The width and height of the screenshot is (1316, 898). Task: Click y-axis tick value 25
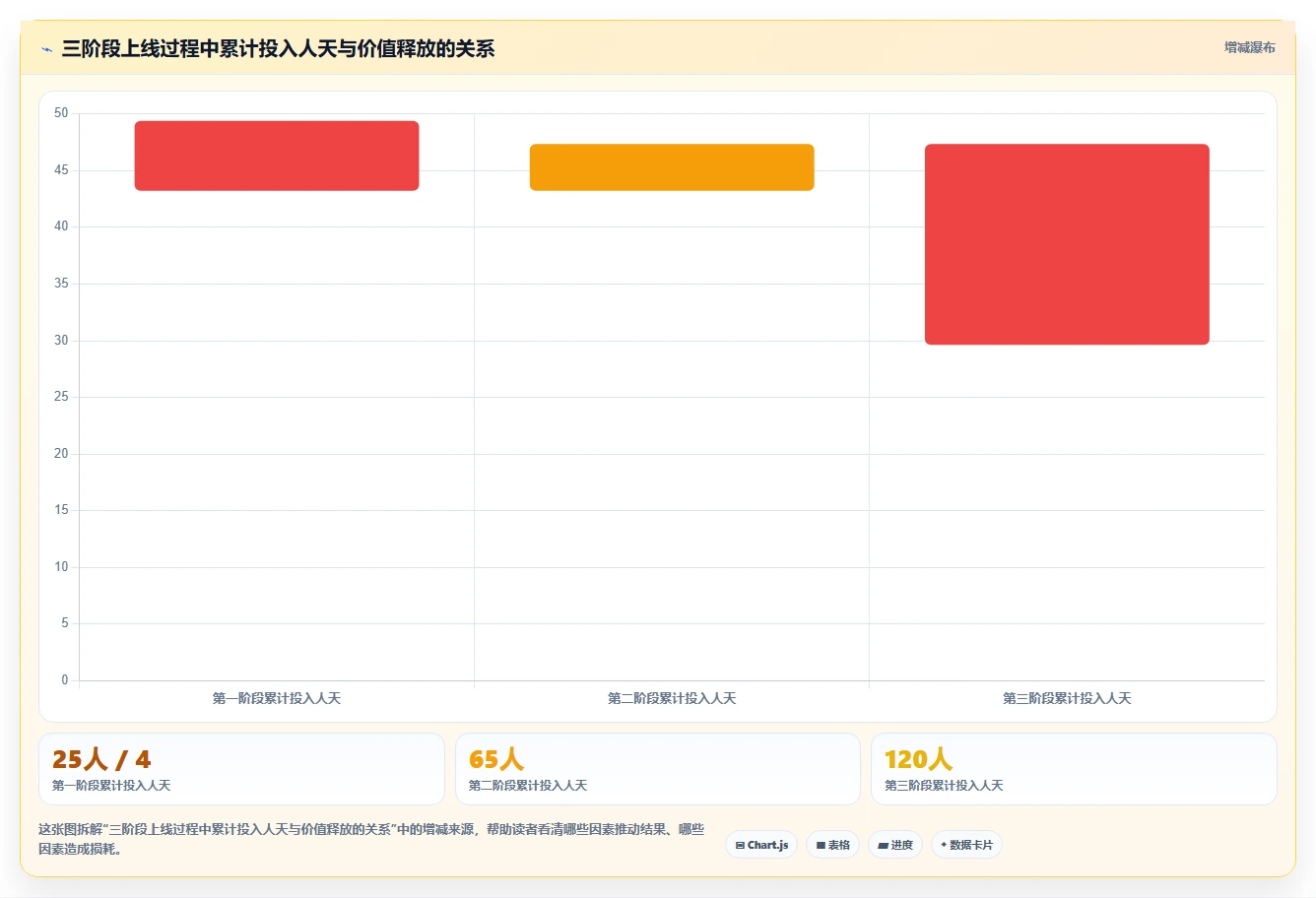(61, 397)
